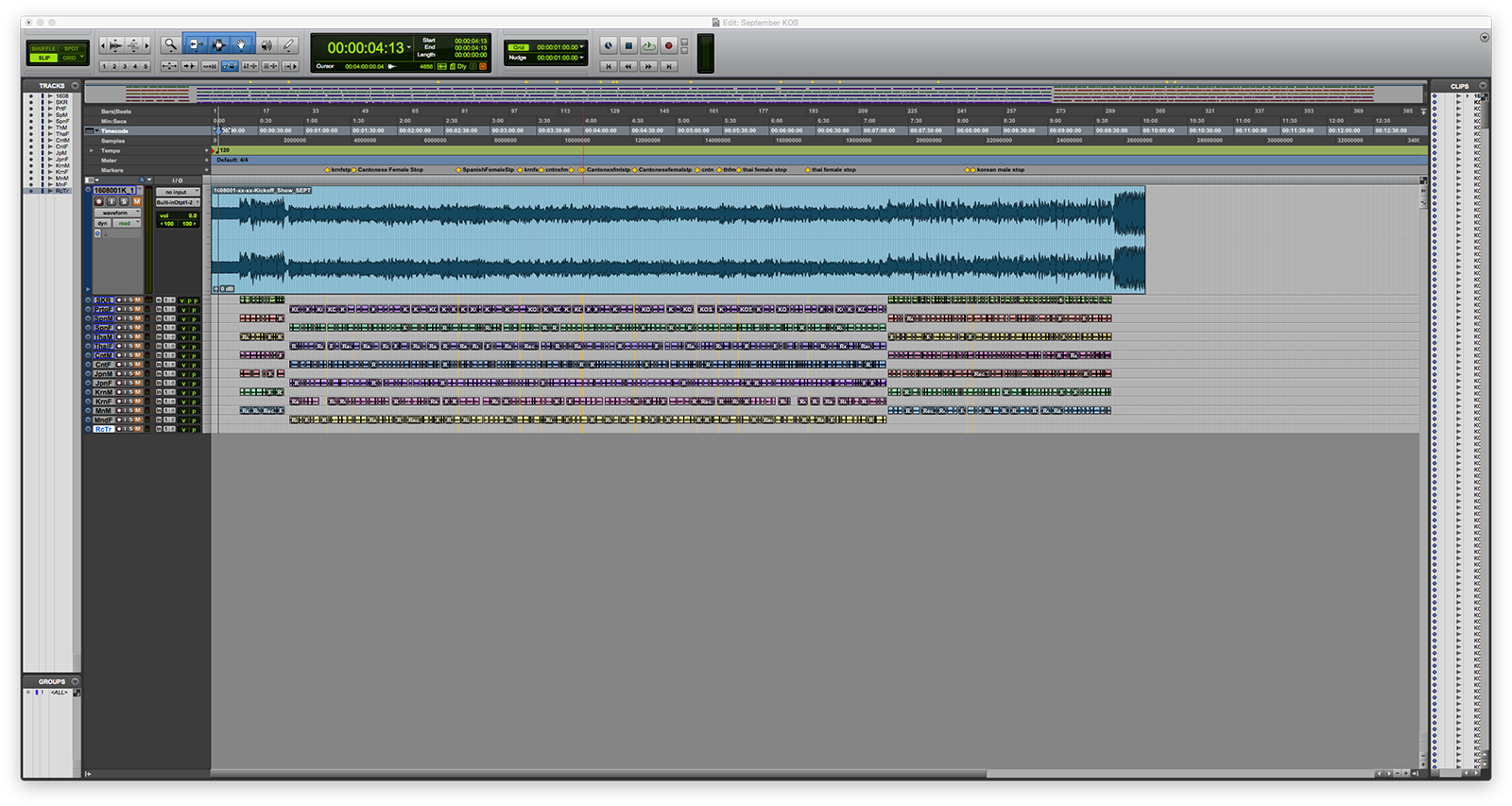Viewport: 1512px width, 806px height.
Task: Add a marker with Markers plus button
Action: point(206,170)
